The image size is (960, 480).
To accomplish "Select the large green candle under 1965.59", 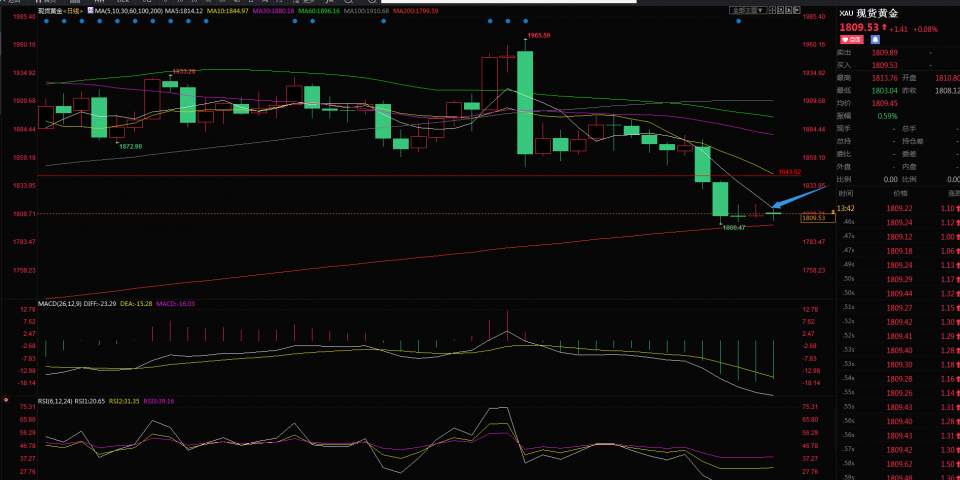I will [x=525, y=102].
